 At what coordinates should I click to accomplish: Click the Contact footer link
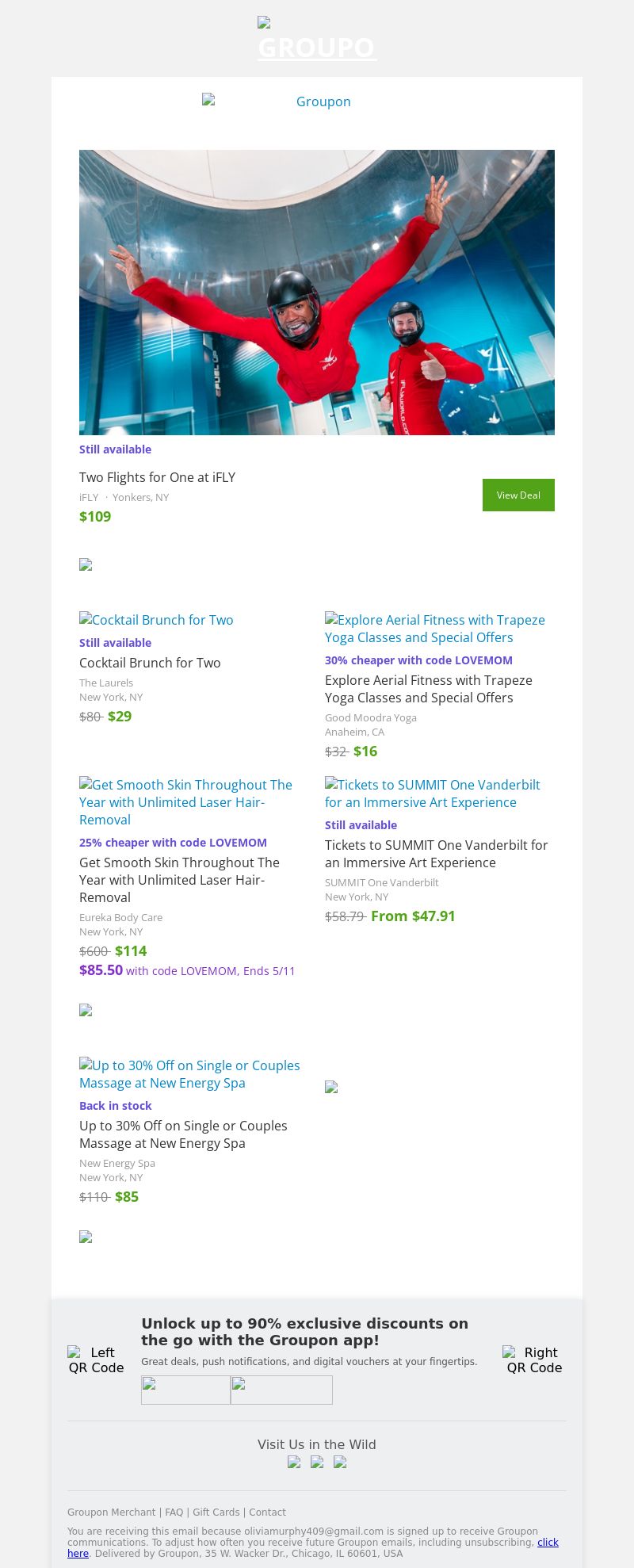tap(267, 1513)
